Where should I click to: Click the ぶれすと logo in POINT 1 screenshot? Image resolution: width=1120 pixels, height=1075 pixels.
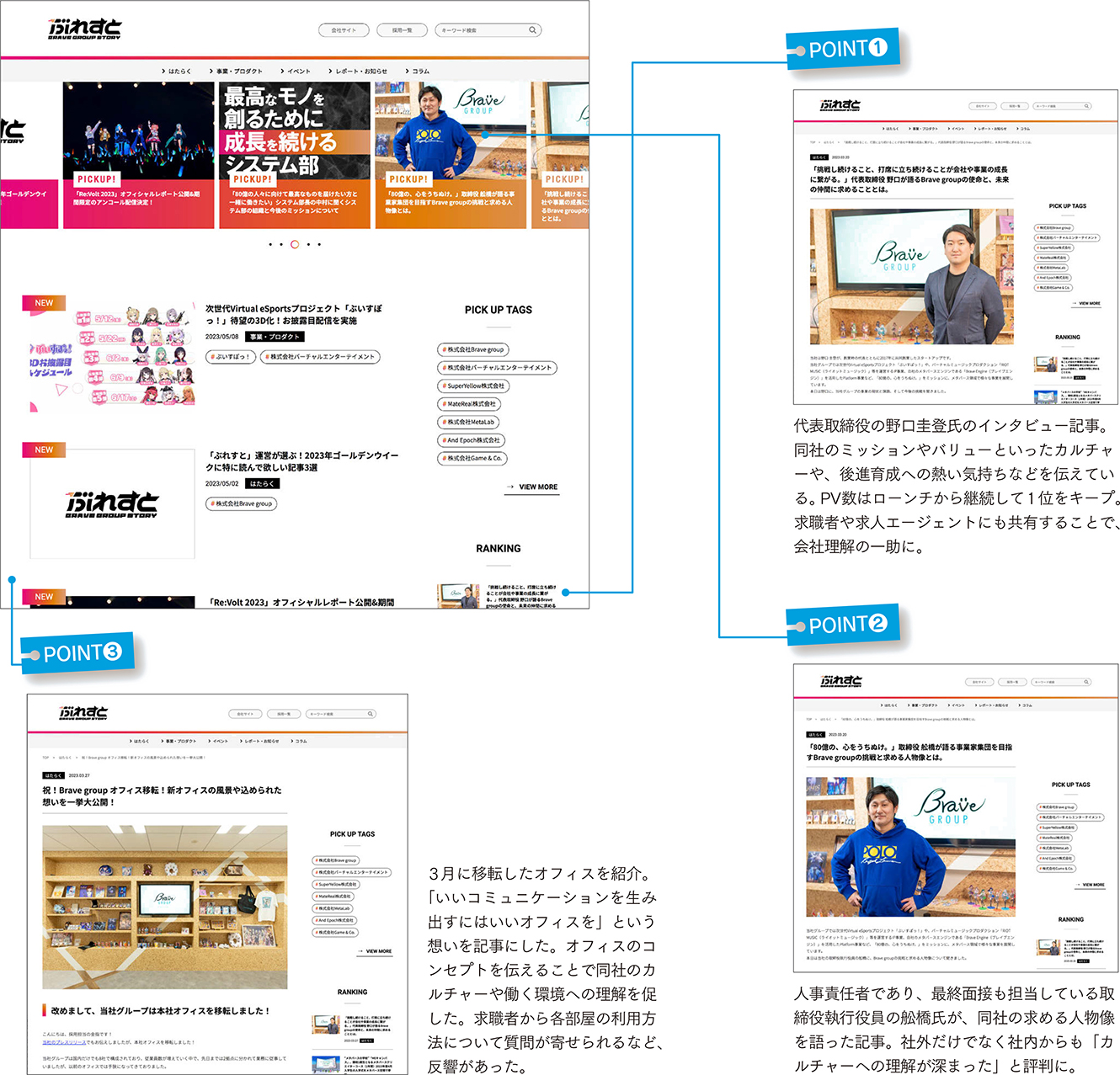840,105
